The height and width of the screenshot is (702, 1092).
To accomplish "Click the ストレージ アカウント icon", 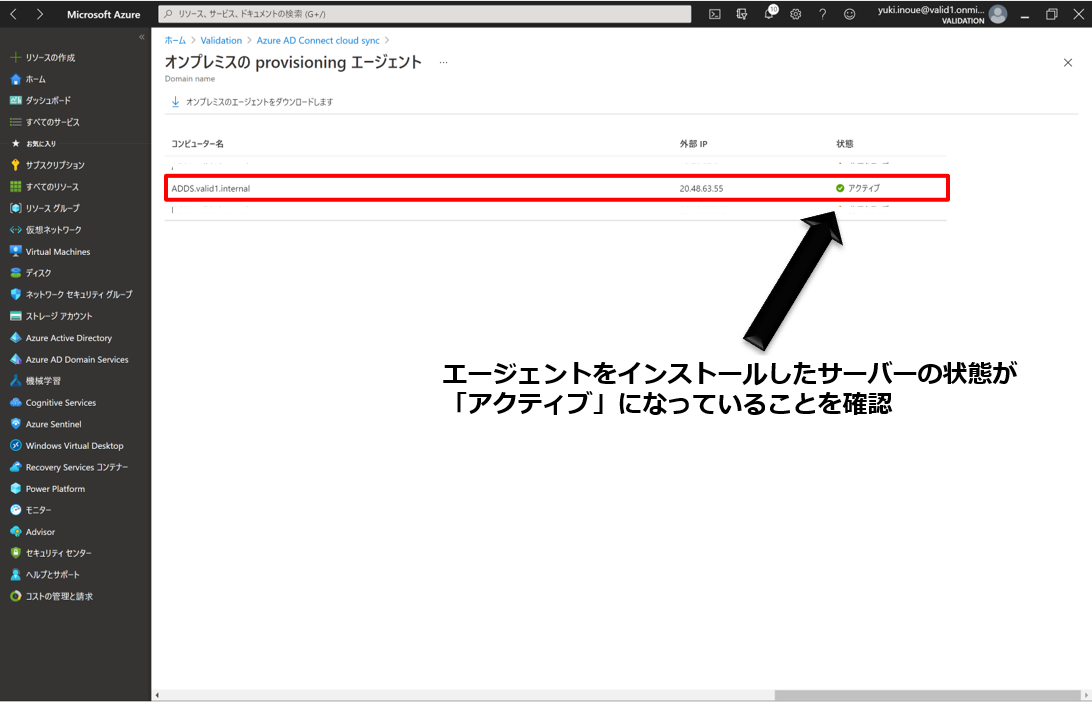I will 15,316.
